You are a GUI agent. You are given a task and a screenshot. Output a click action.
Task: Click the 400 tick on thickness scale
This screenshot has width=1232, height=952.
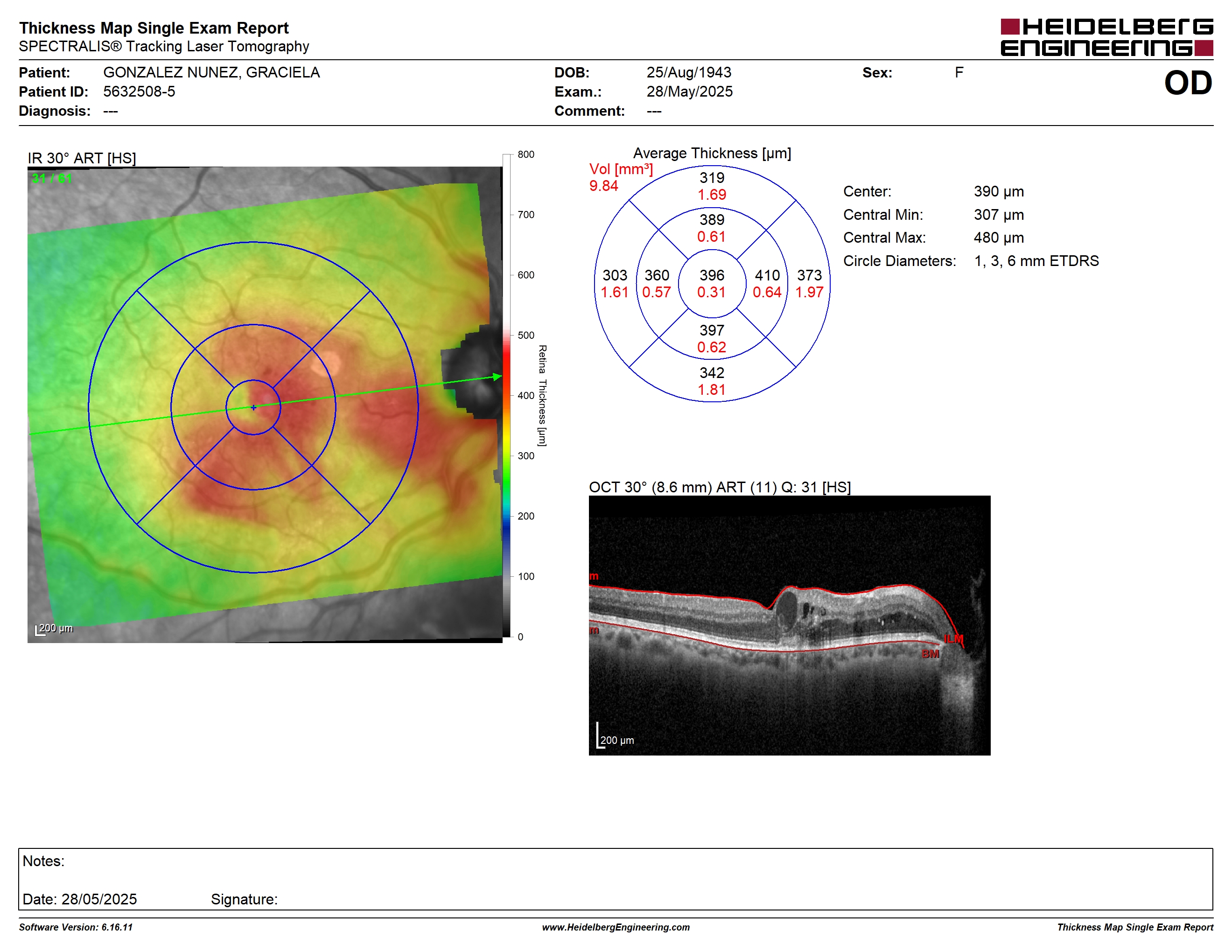tap(526, 395)
